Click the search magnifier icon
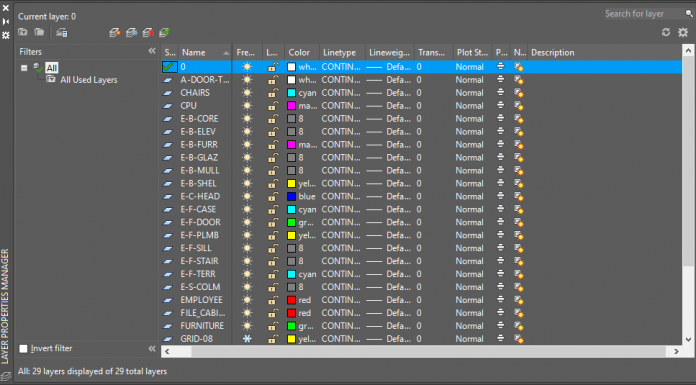Viewport: 696px width, 385px height. point(689,14)
